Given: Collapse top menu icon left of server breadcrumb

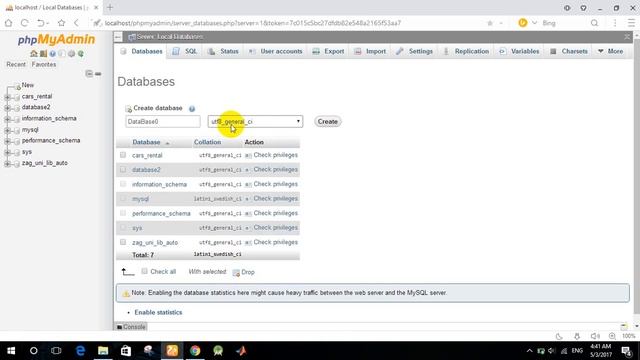Looking at the screenshot, I should click(118, 37).
